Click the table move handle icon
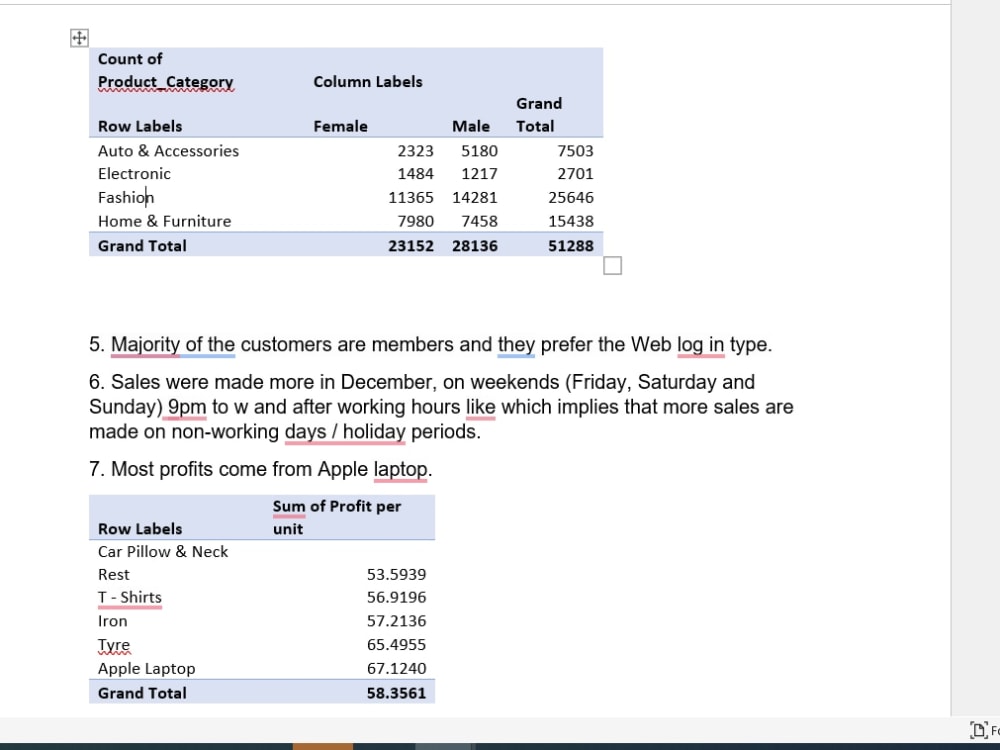The width and height of the screenshot is (1000, 750). [79, 38]
